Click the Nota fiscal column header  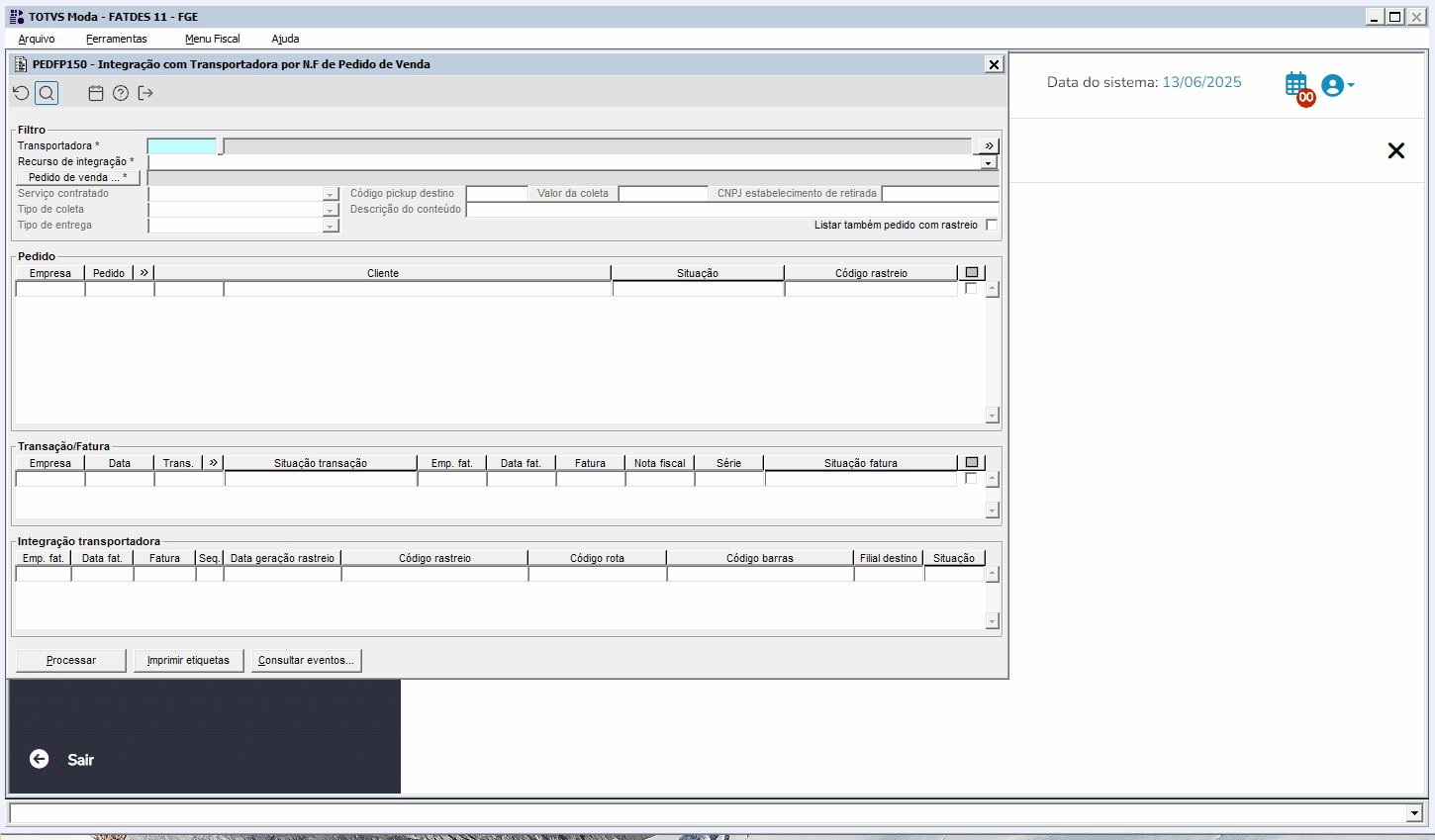point(660,463)
